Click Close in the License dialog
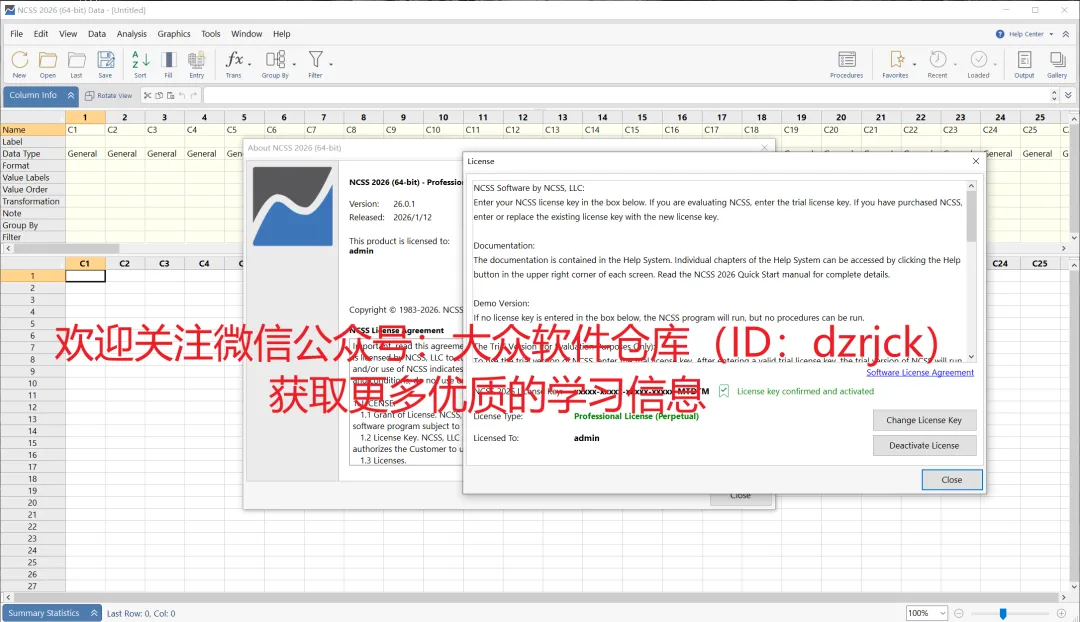 [x=952, y=479]
